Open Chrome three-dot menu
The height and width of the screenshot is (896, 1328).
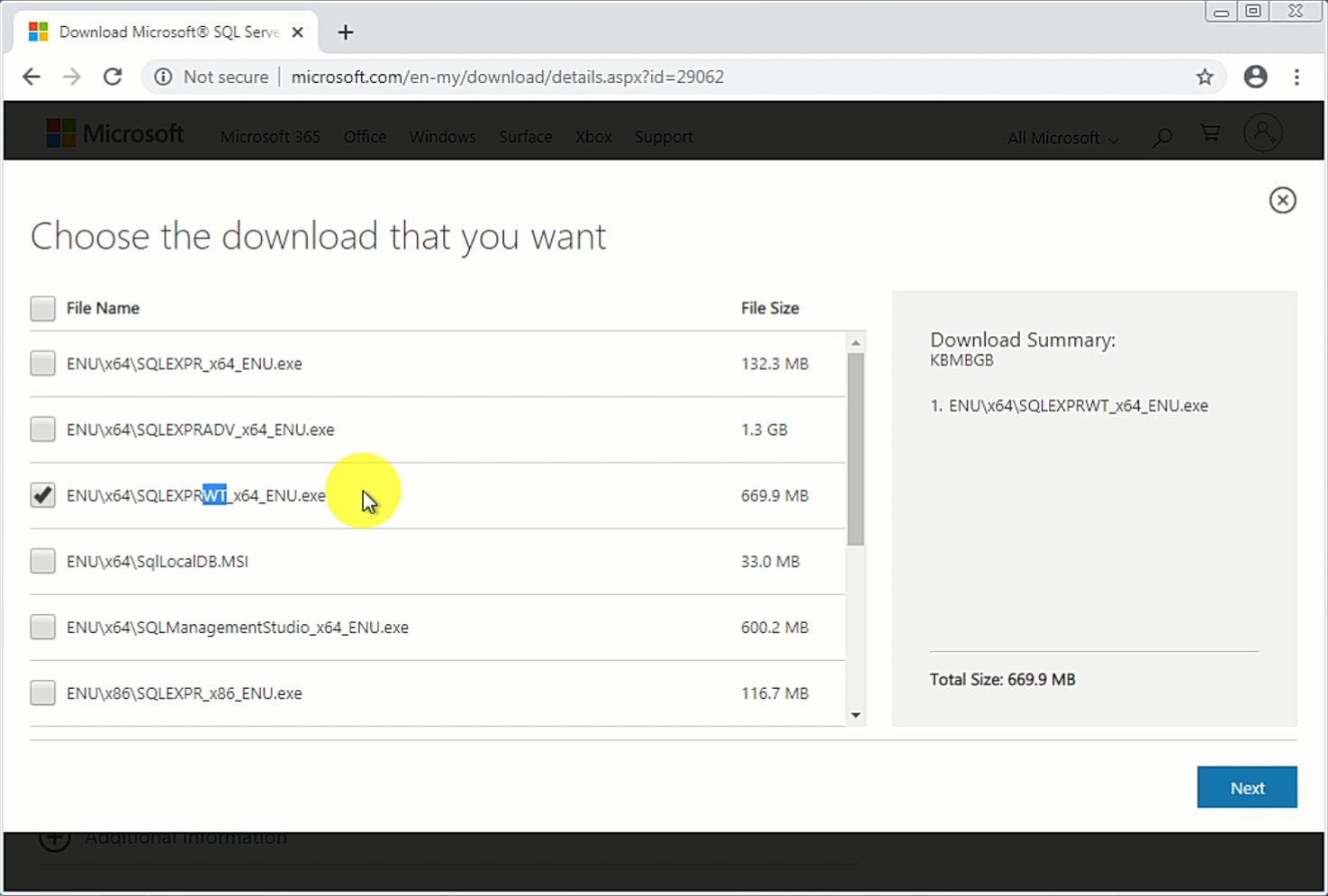(x=1296, y=77)
